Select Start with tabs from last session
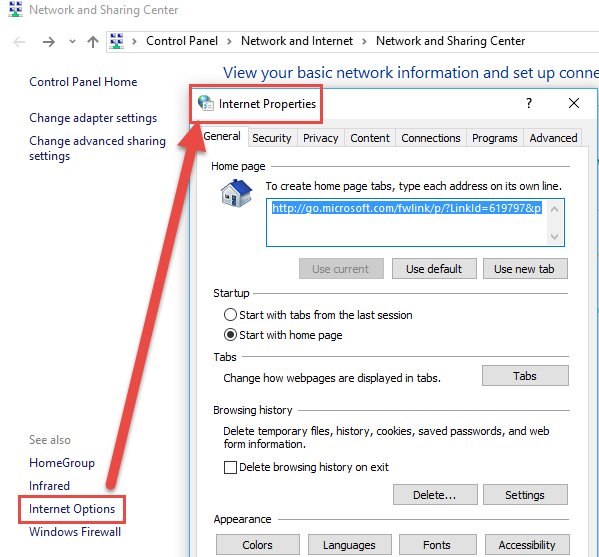The image size is (599, 557). click(x=230, y=315)
